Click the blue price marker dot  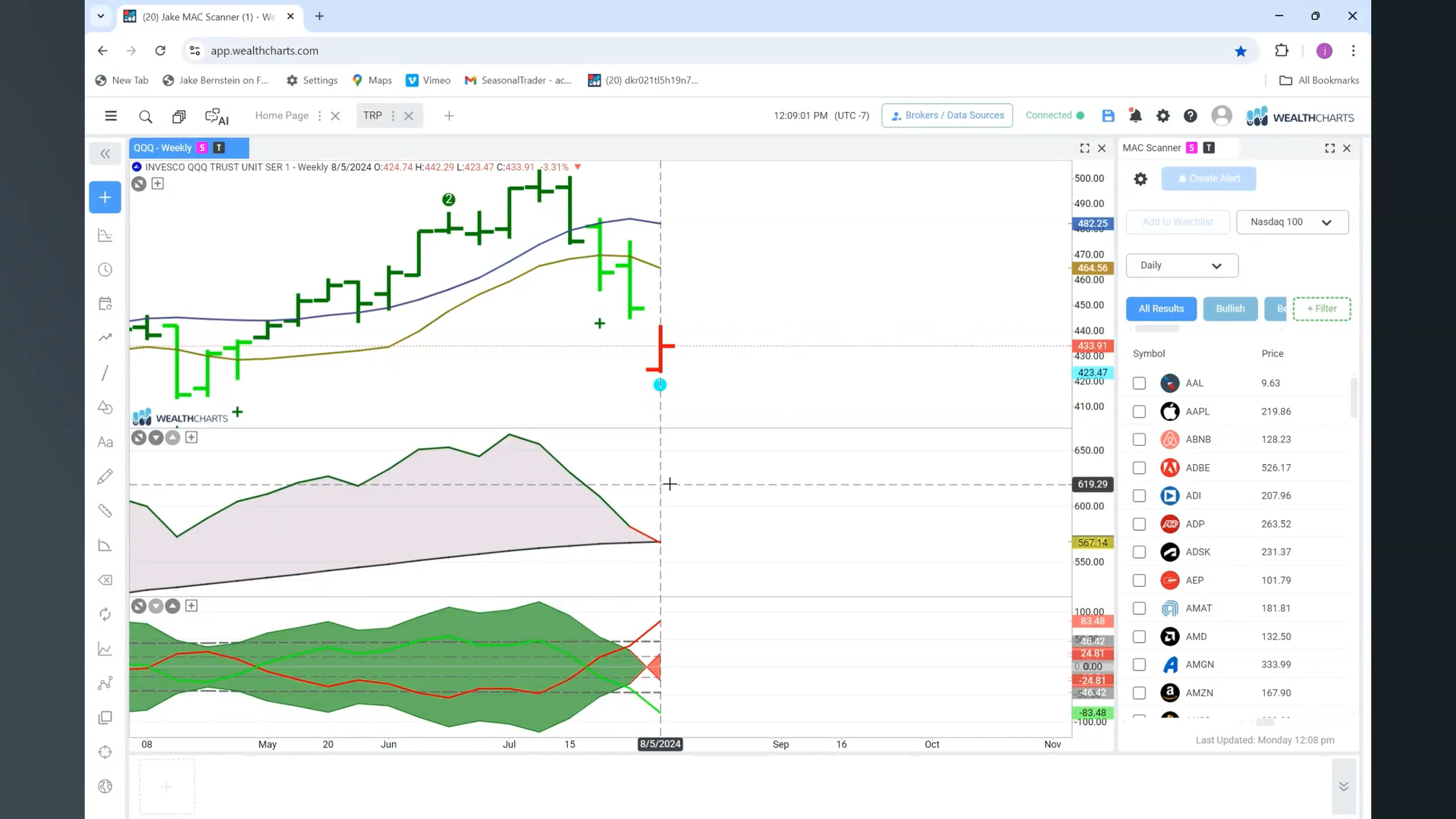tap(660, 385)
